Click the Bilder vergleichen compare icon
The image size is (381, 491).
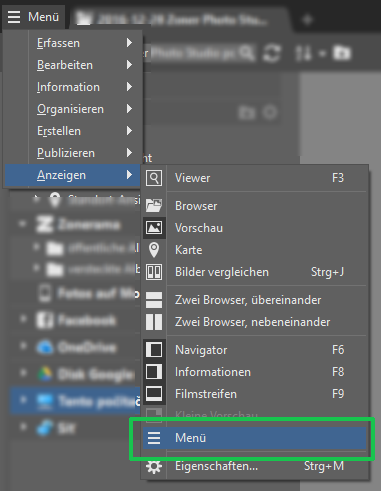pos(154,272)
